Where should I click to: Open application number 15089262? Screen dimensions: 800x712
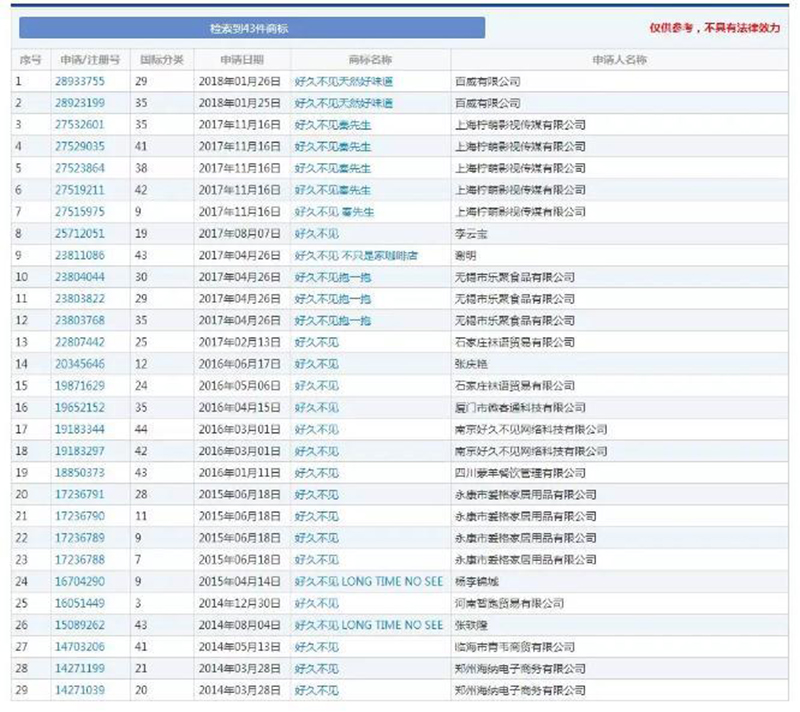click(x=80, y=625)
